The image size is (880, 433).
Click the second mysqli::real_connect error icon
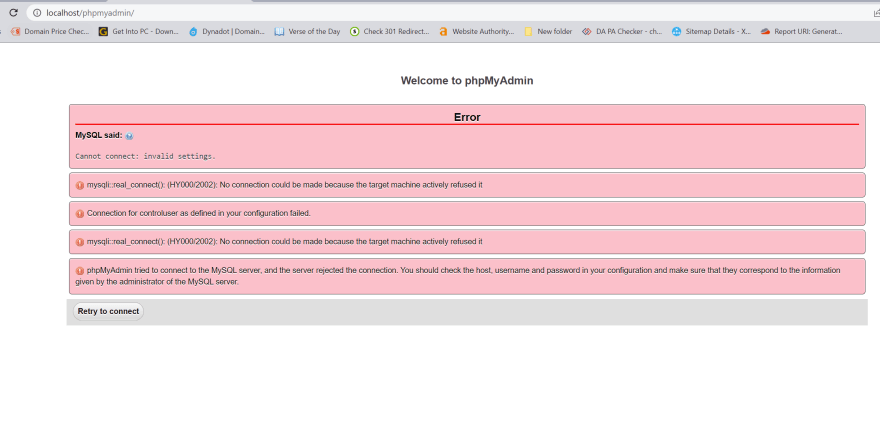tap(80, 242)
